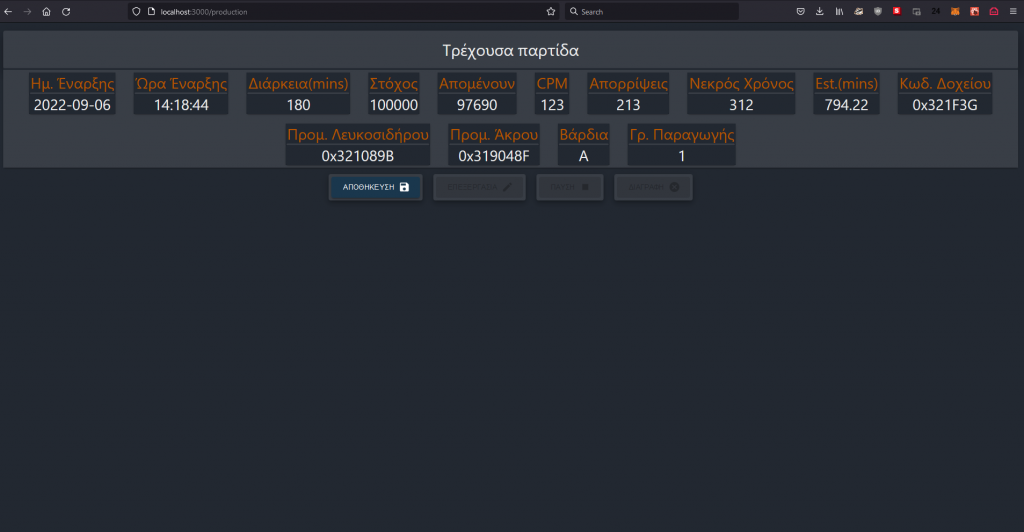The width and height of the screenshot is (1024, 532).
Task: Open the Firefox hamburger application menu
Action: (1012, 11)
